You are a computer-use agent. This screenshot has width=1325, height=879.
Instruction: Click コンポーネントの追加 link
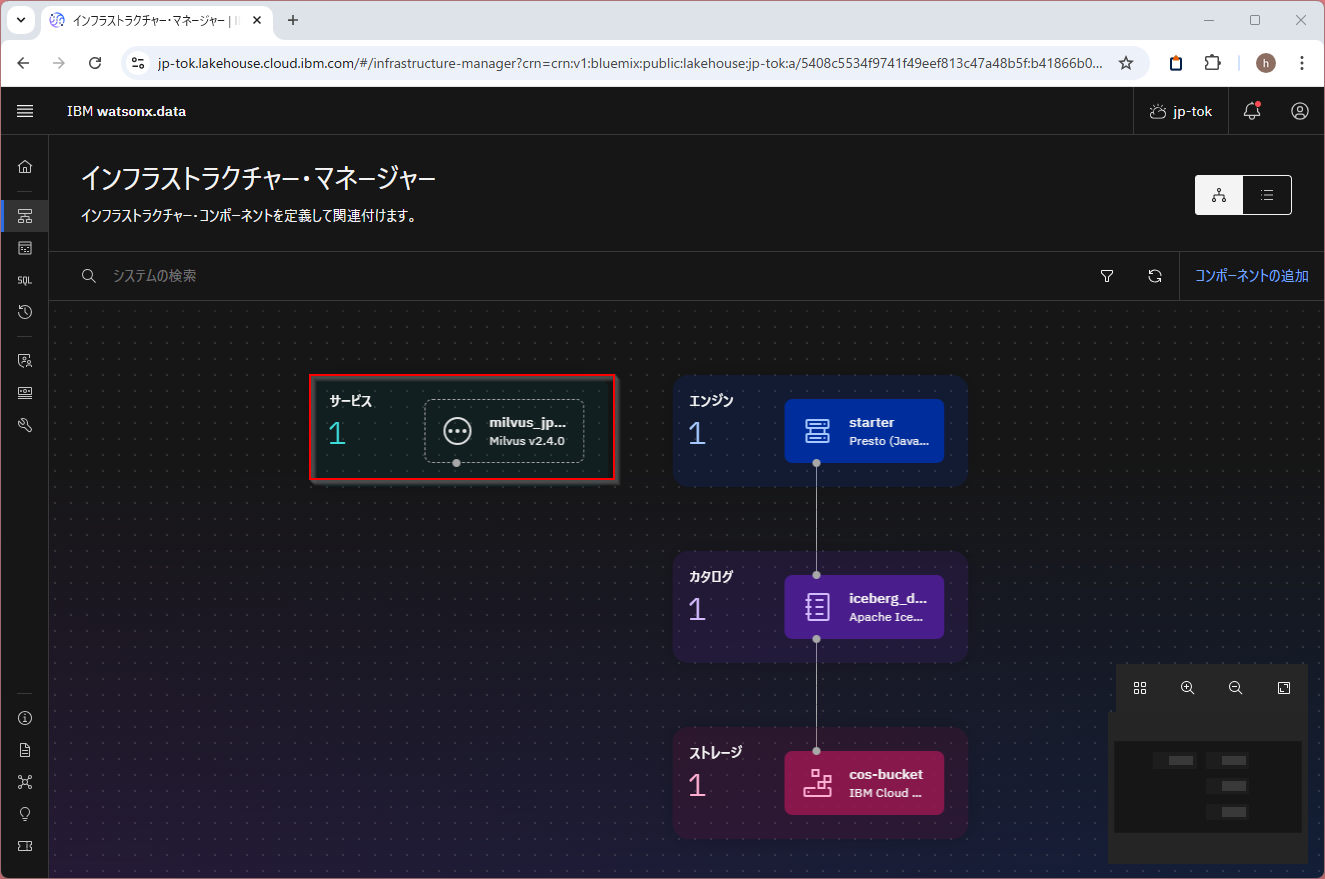pos(1252,276)
